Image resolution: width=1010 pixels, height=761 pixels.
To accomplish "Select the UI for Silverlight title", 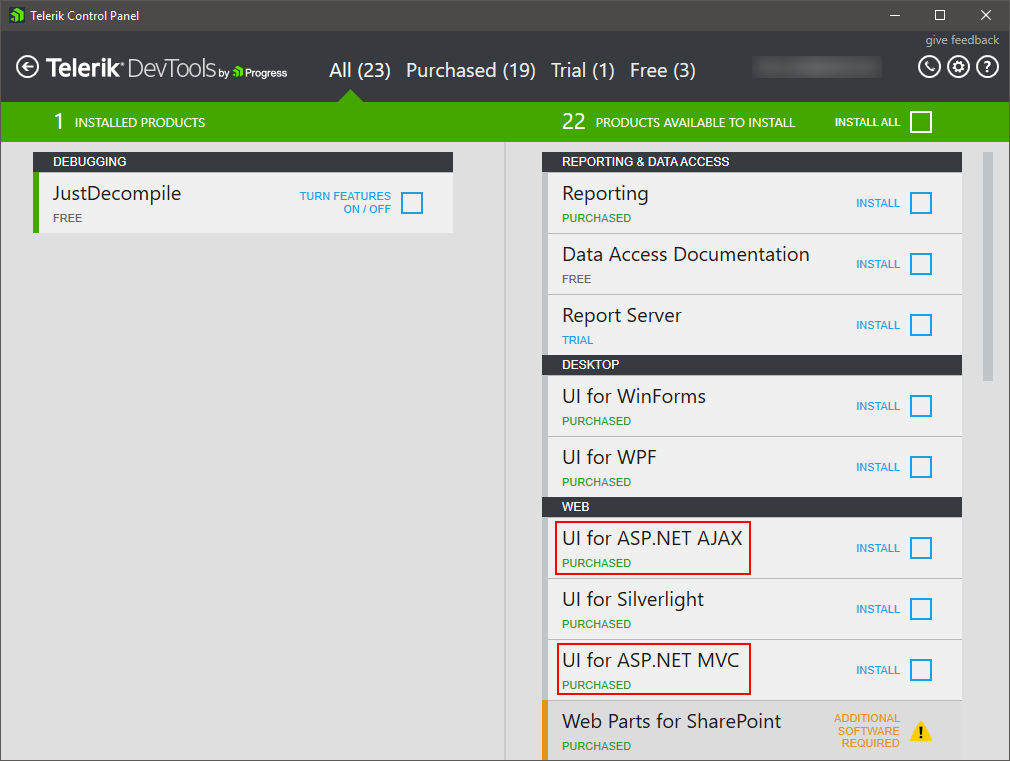I will click(633, 600).
